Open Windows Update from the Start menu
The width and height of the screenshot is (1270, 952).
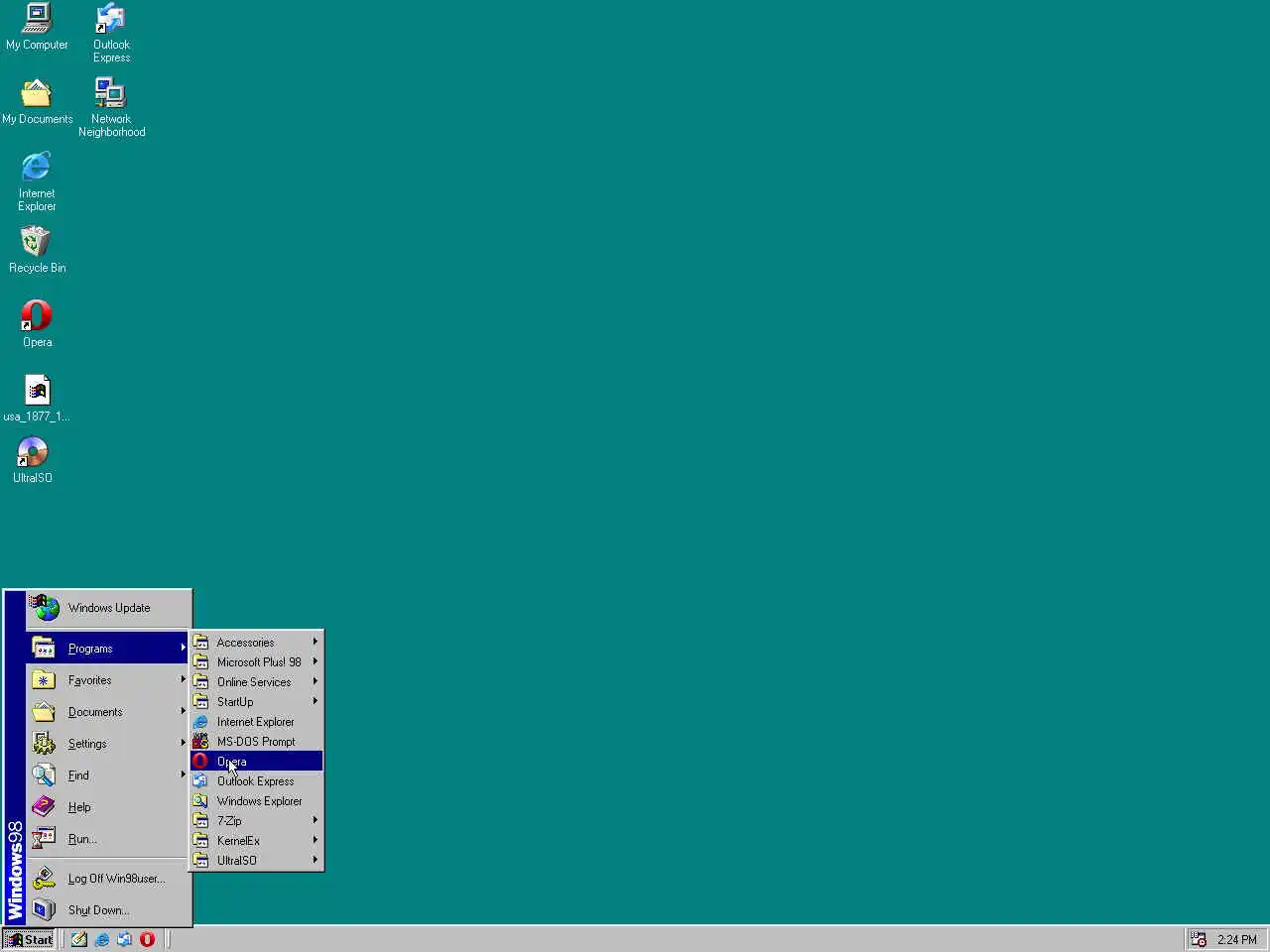pos(108,608)
